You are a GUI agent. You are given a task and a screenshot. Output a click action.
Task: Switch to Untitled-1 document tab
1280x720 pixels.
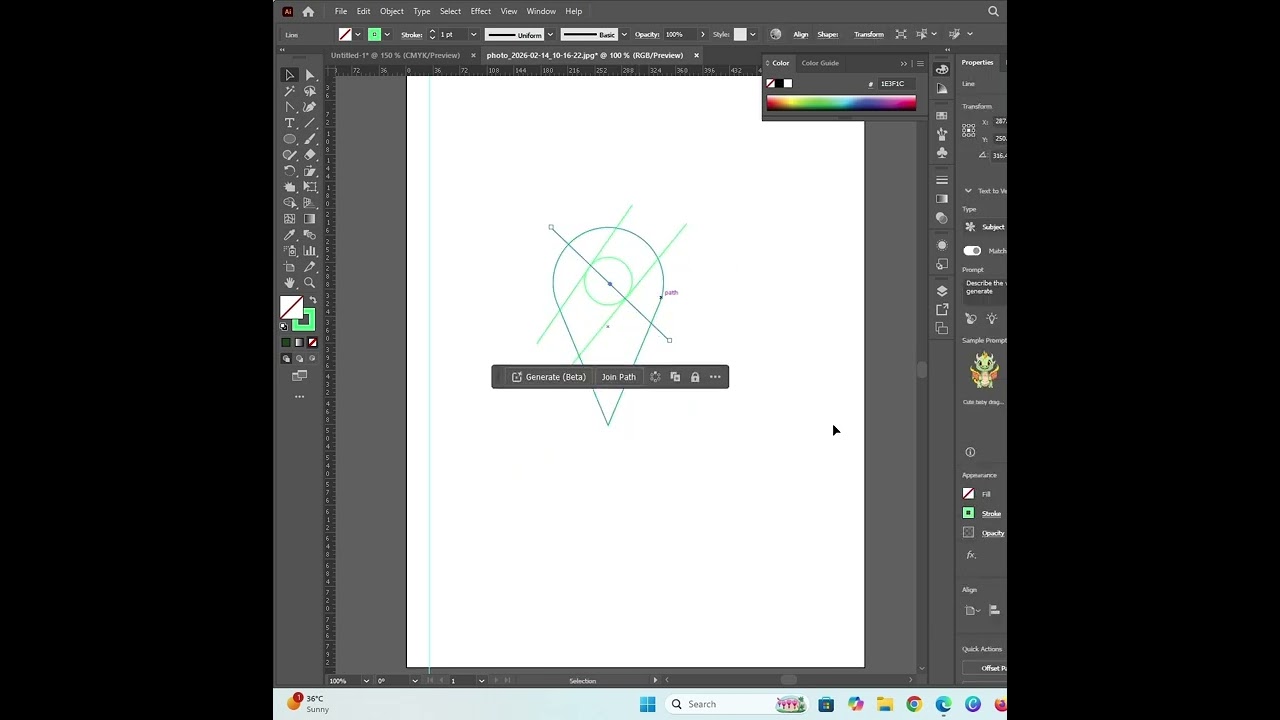pyautogui.click(x=396, y=55)
